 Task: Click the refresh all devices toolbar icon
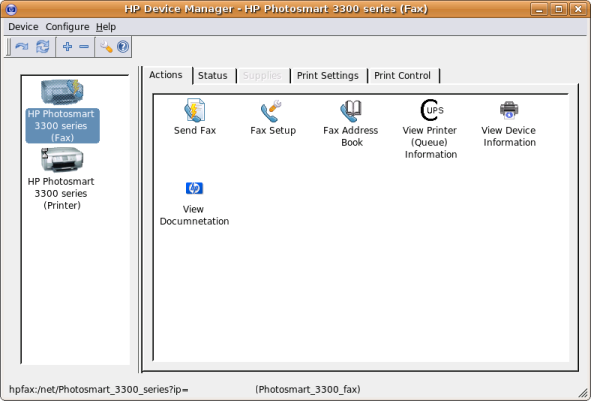[43, 47]
